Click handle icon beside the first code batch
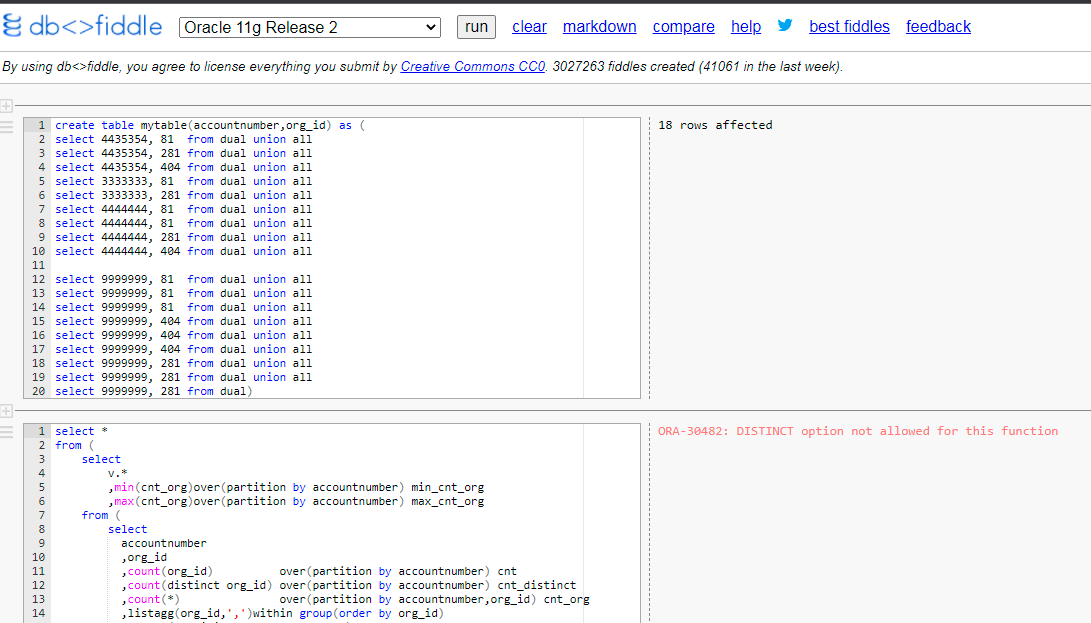Screen dimensions: 1091x623 [x=6, y=127]
